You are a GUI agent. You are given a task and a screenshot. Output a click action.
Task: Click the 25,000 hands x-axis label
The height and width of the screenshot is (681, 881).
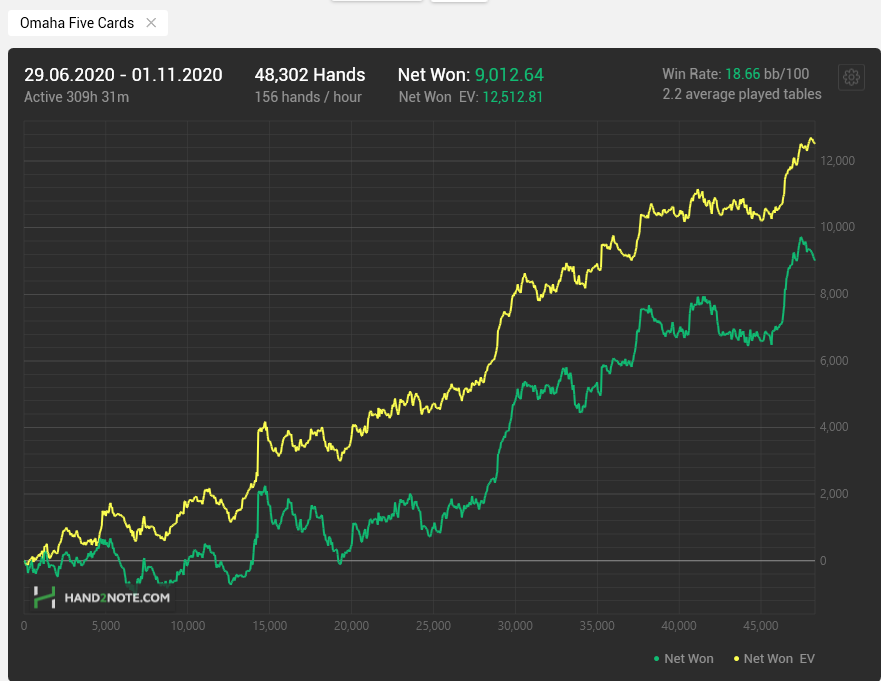(432, 626)
